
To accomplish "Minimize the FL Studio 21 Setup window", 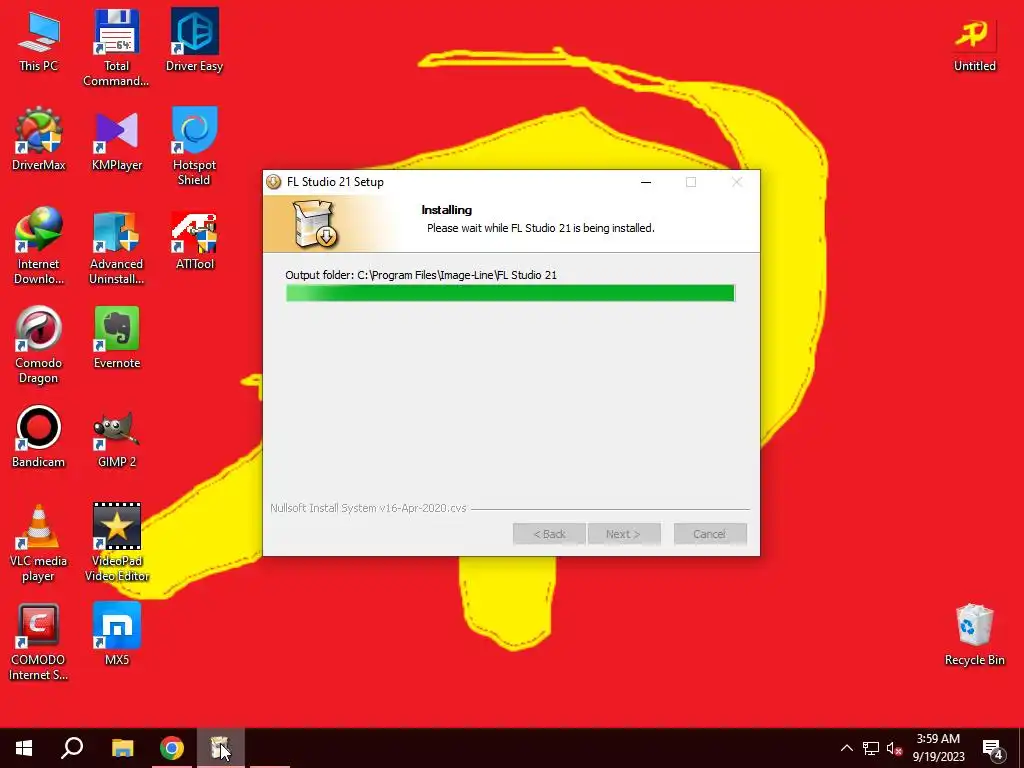I will (x=646, y=182).
